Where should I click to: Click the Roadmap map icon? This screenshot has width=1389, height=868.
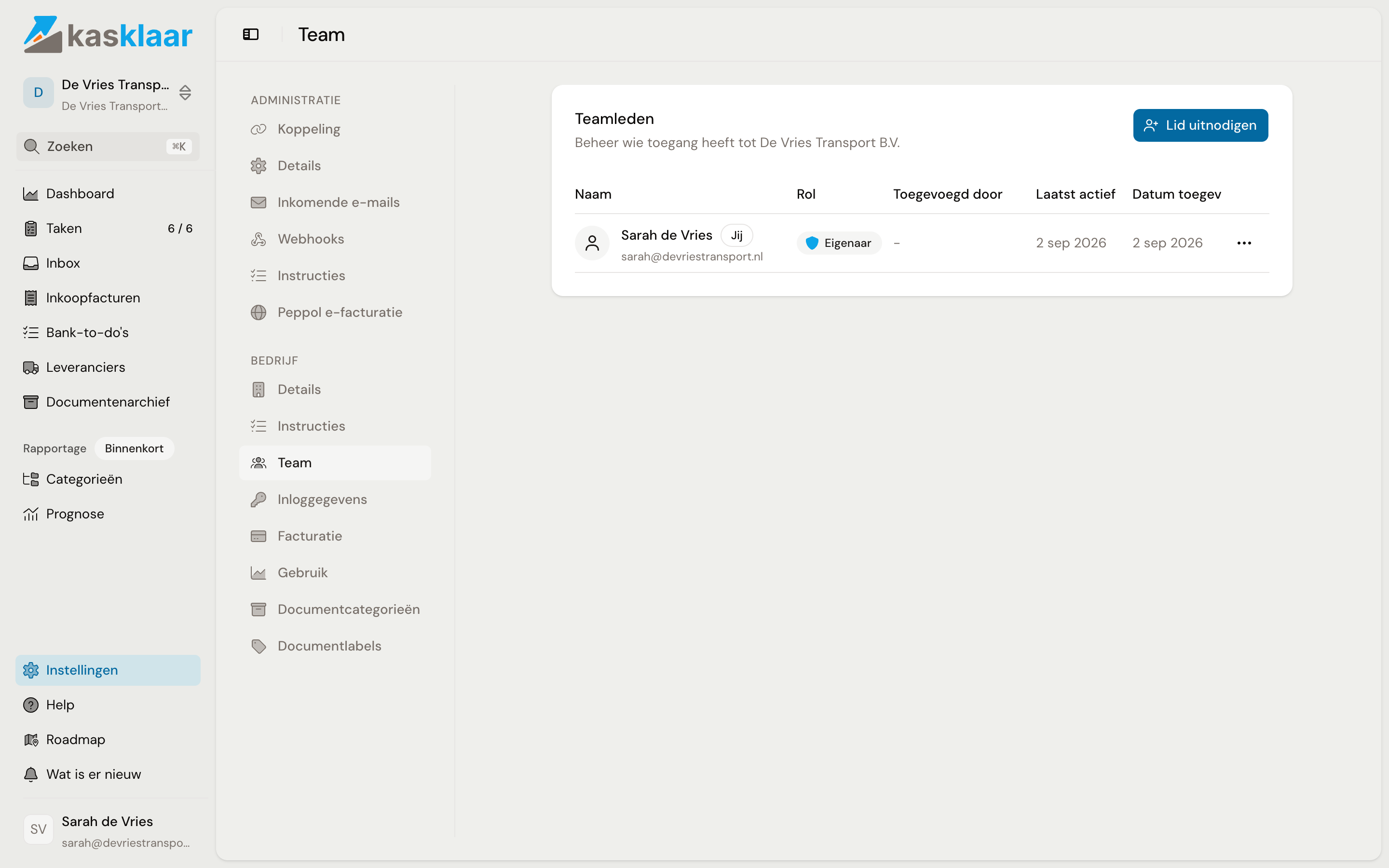(30, 739)
